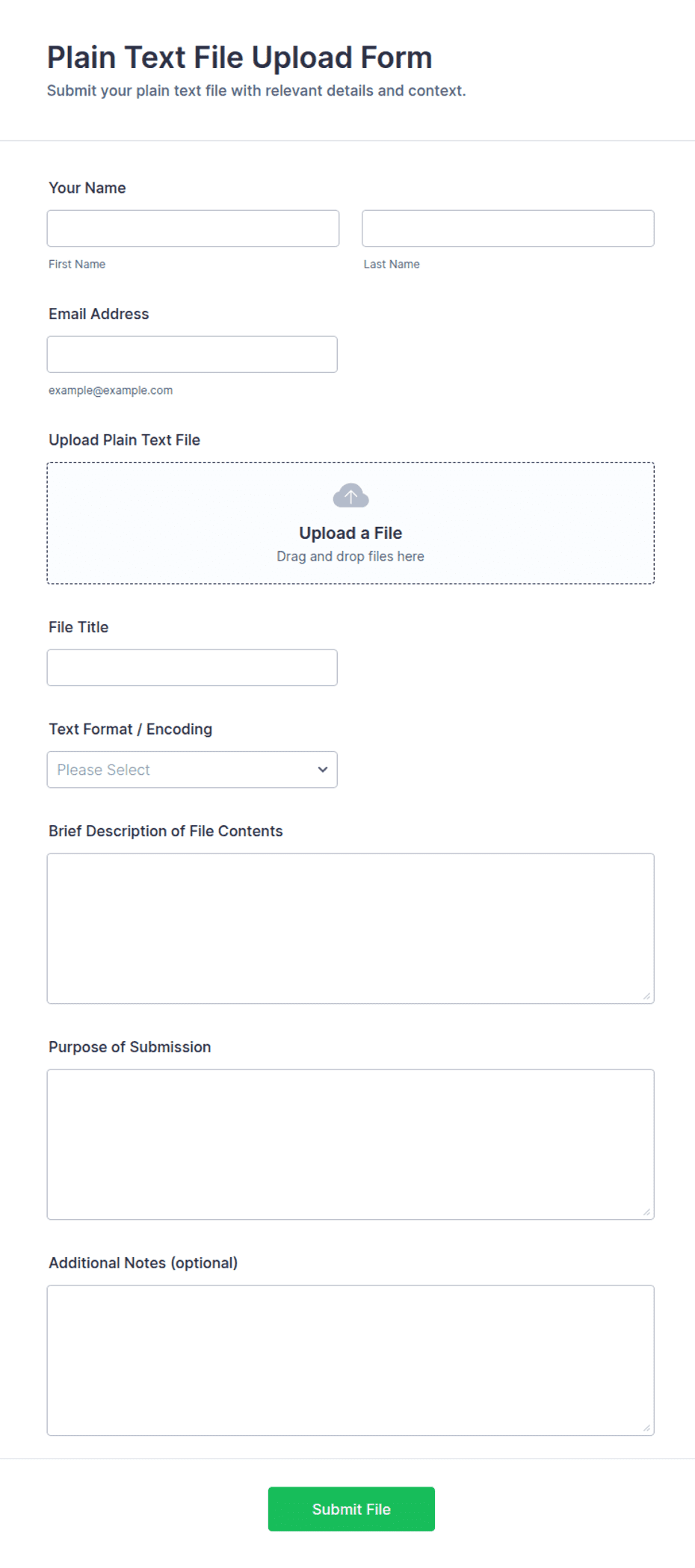The width and height of the screenshot is (695, 1568).
Task: Click the Drag and drop files here text
Action: 350,556
